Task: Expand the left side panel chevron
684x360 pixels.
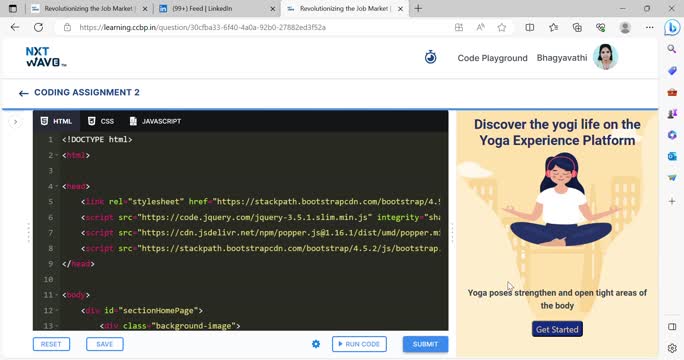Action: (x=15, y=122)
